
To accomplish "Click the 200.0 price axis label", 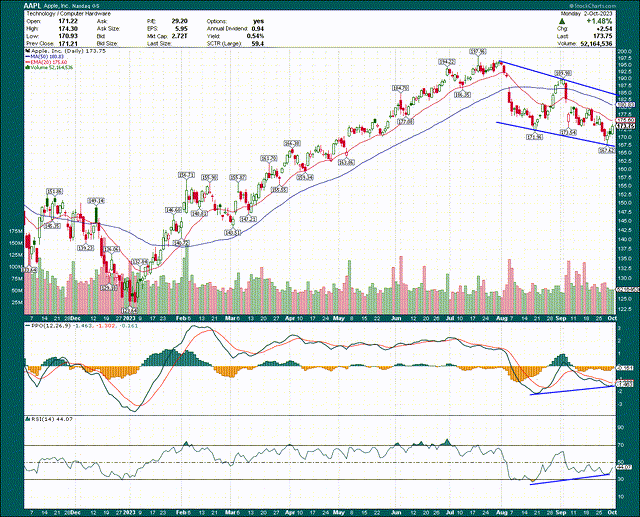I will [x=625, y=52].
